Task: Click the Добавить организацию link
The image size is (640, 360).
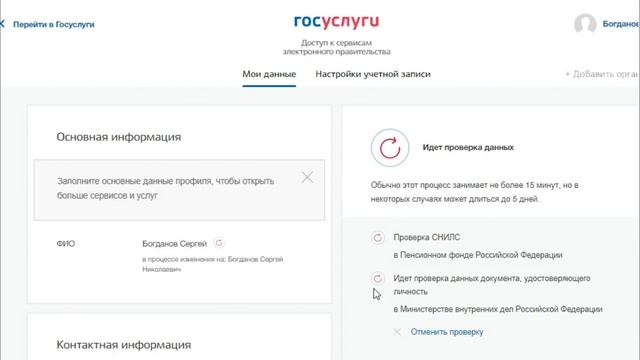Action: [x=602, y=74]
